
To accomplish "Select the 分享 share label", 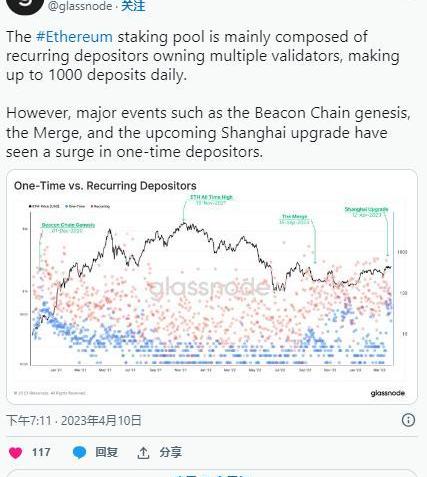I will pos(170,452).
